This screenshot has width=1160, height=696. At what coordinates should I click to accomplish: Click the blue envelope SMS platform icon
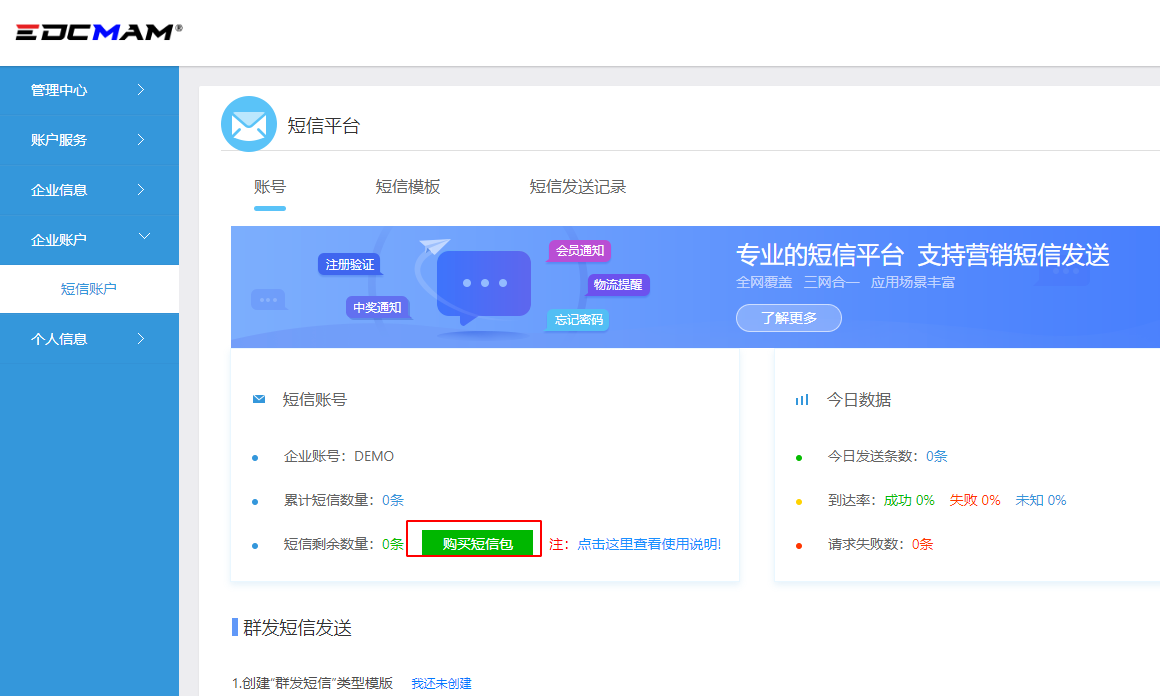(248, 124)
